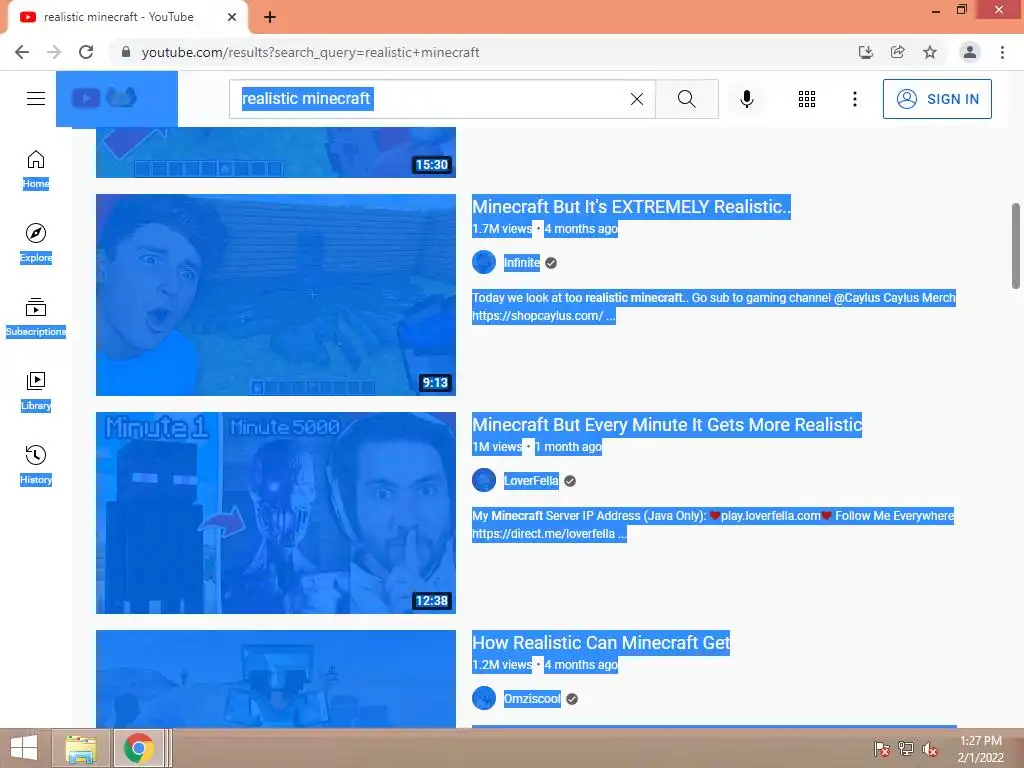This screenshot has height=768, width=1024.
Task: Visit the Infinite channel name
Action: (x=522, y=263)
